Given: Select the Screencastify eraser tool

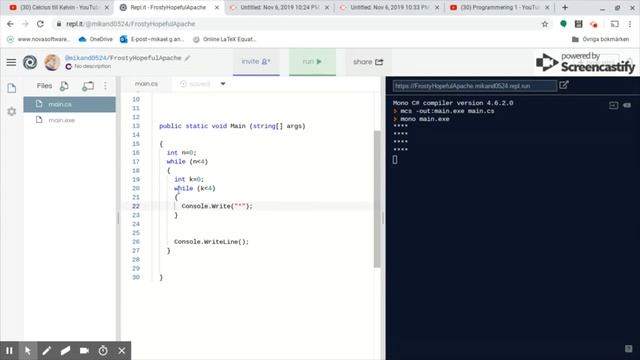Looking at the screenshot, I should click(x=65, y=351).
